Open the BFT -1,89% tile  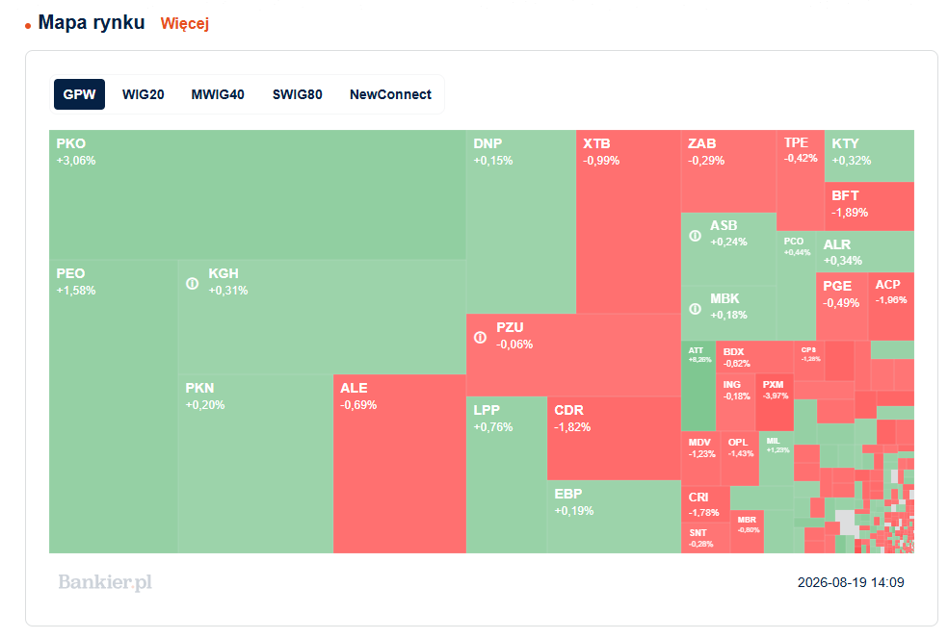point(869,207)
